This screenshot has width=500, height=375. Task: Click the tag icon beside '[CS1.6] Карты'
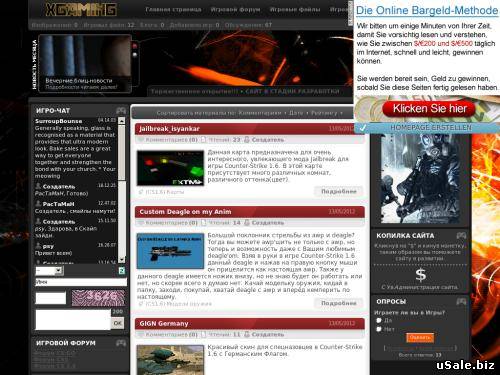[141, 192]
